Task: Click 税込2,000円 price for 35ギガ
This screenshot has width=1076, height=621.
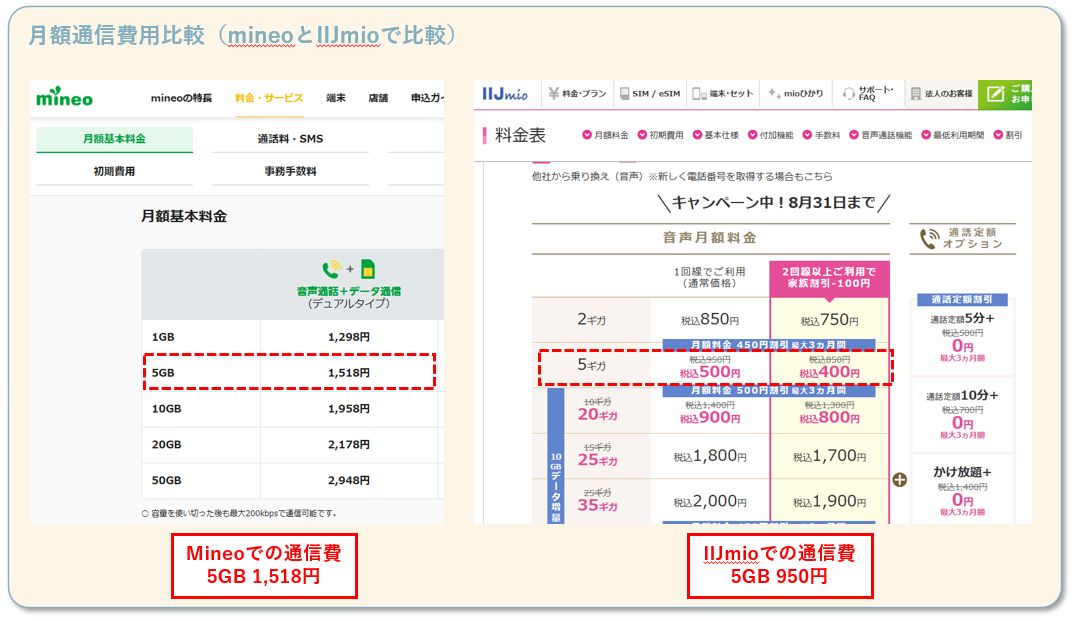Action: coord(710,501)
